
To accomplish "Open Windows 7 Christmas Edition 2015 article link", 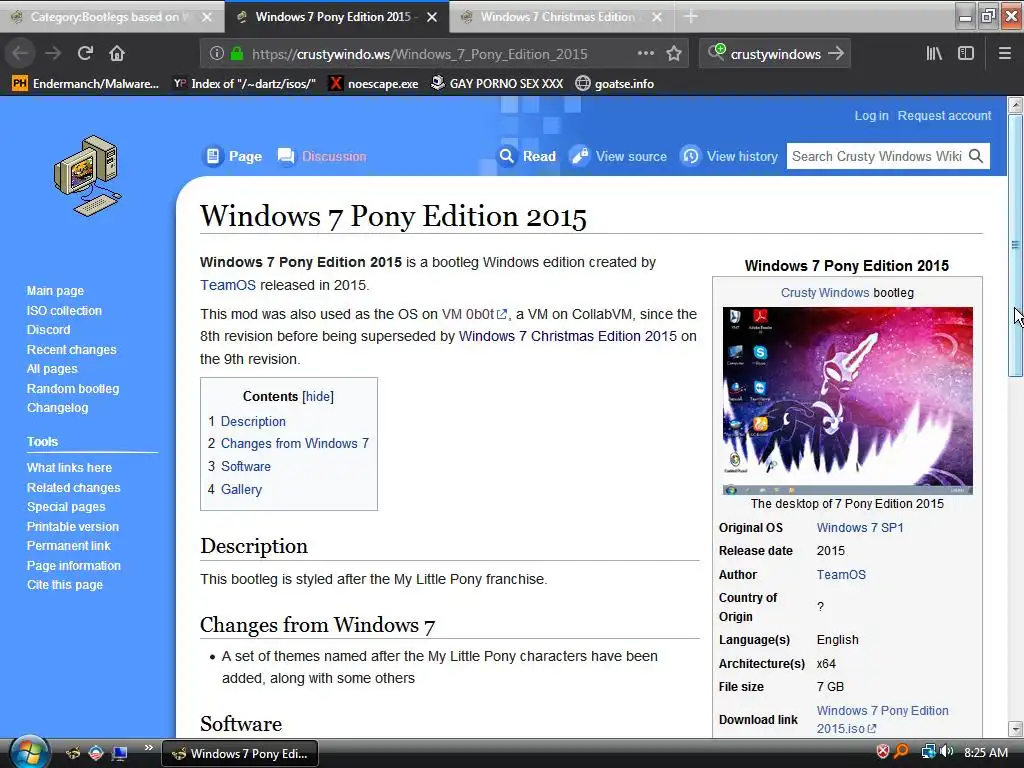I will [568, 336].
